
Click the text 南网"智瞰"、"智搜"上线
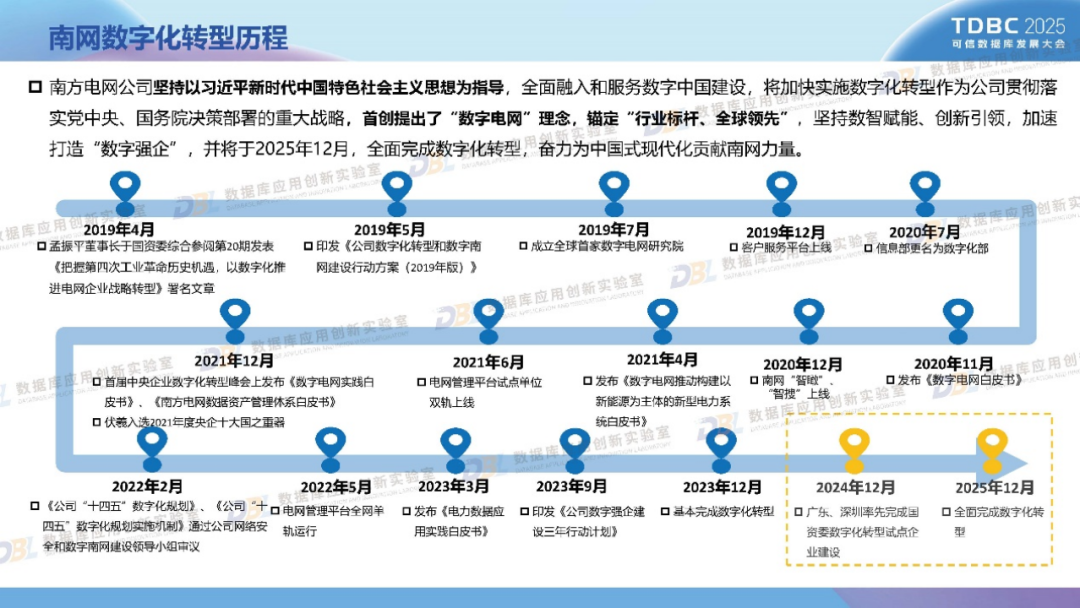[x=799, y=387]
